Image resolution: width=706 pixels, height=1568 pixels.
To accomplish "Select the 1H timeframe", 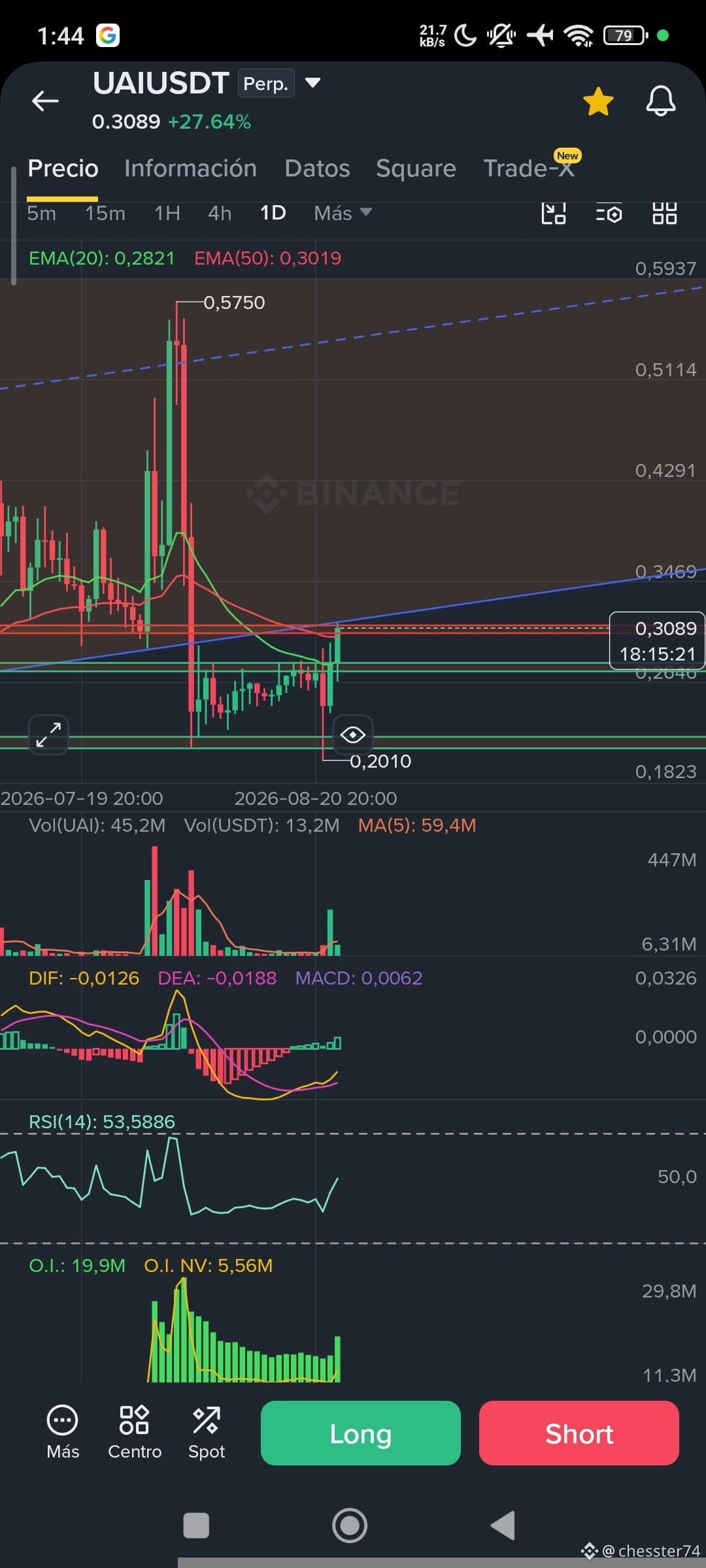I will [167, 213].
